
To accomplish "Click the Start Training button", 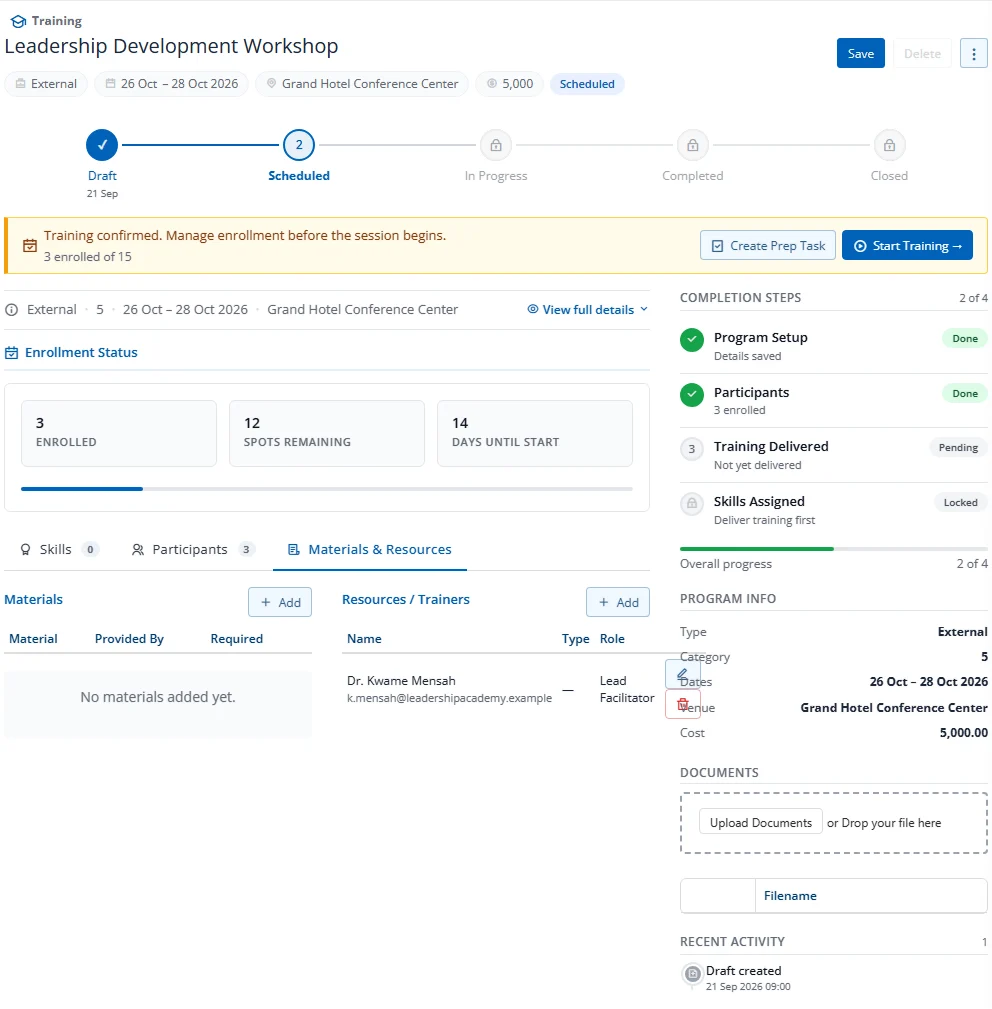I will [907, 246].
